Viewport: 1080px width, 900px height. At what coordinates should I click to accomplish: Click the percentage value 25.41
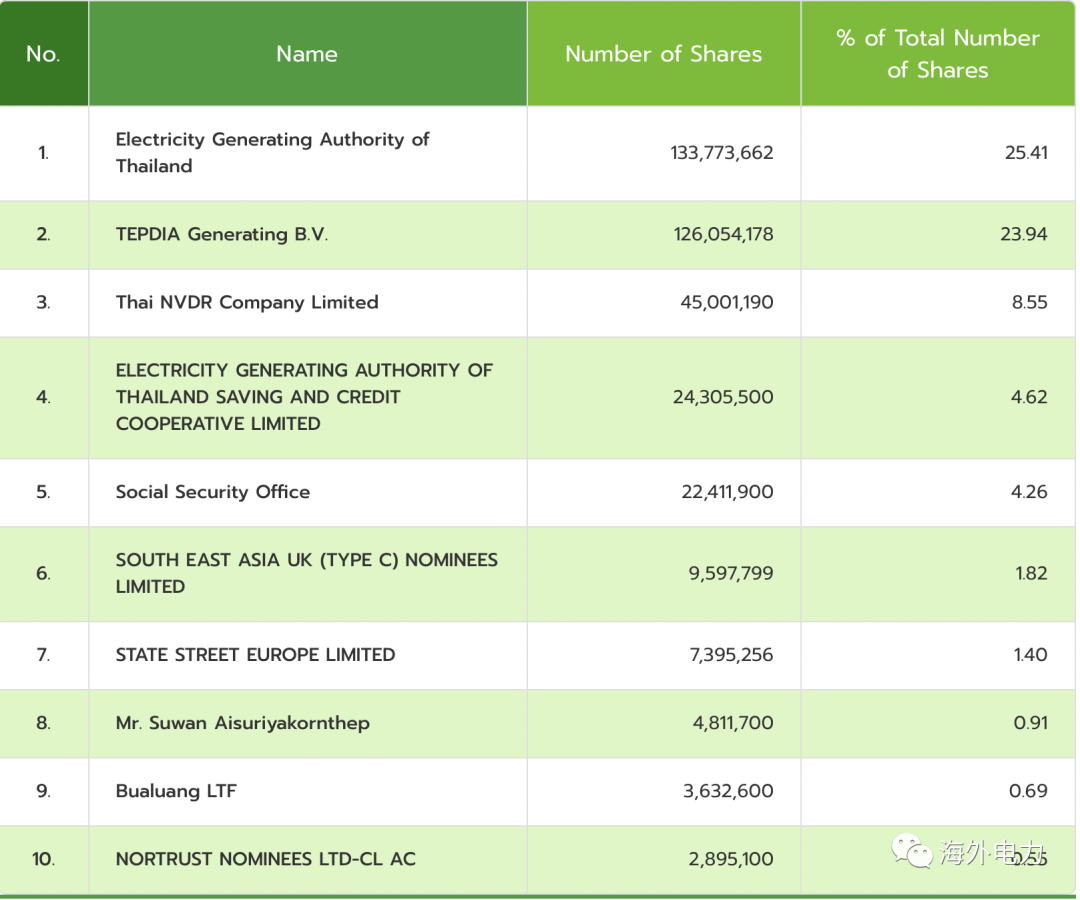point(1026,153)
